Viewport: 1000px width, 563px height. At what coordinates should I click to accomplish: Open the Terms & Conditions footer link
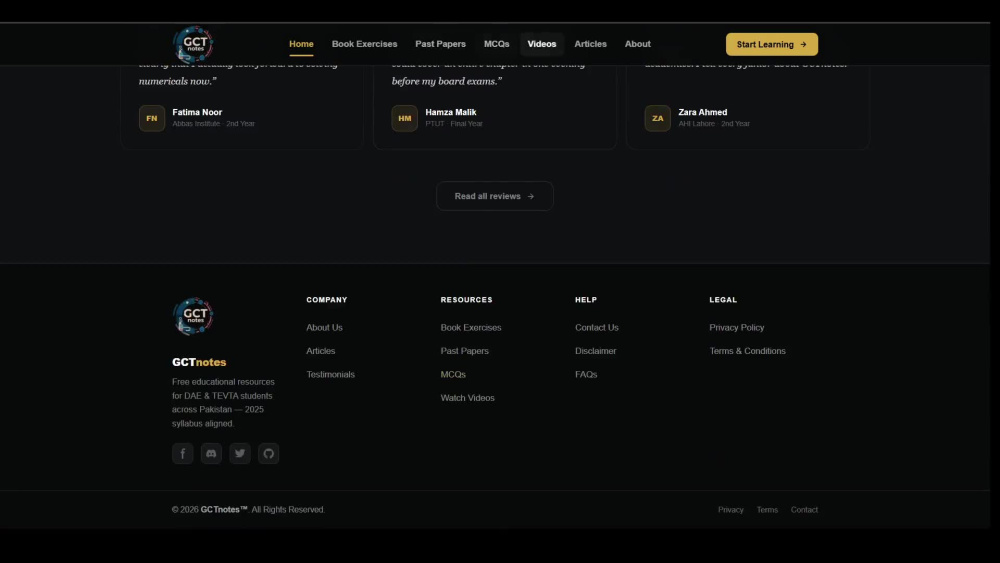[x=747, y=351]
